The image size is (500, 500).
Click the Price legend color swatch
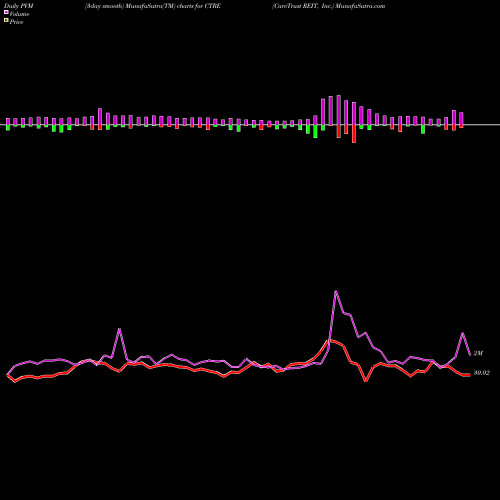click(6, 20)
